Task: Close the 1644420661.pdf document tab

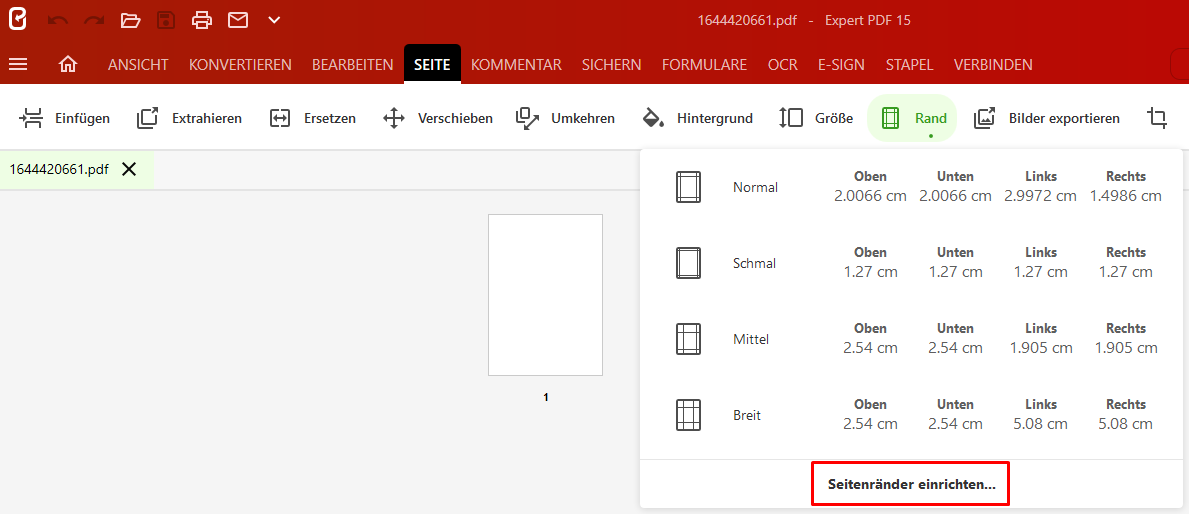Action: (130, 169)
